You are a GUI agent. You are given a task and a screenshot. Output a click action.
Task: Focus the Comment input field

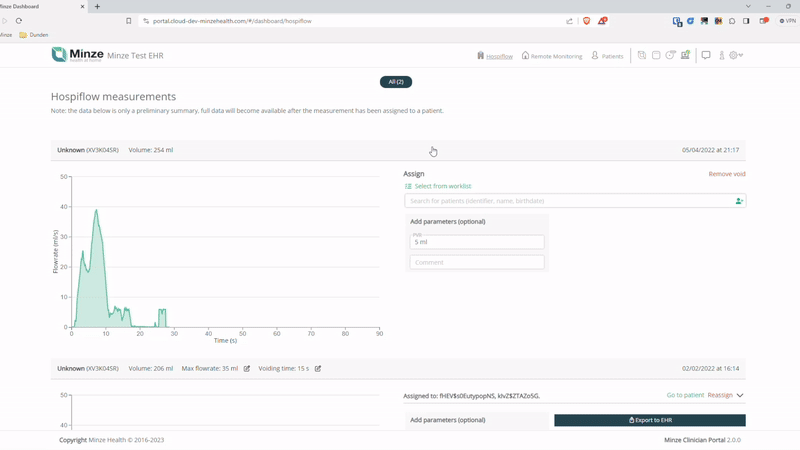tap(477, 262)
